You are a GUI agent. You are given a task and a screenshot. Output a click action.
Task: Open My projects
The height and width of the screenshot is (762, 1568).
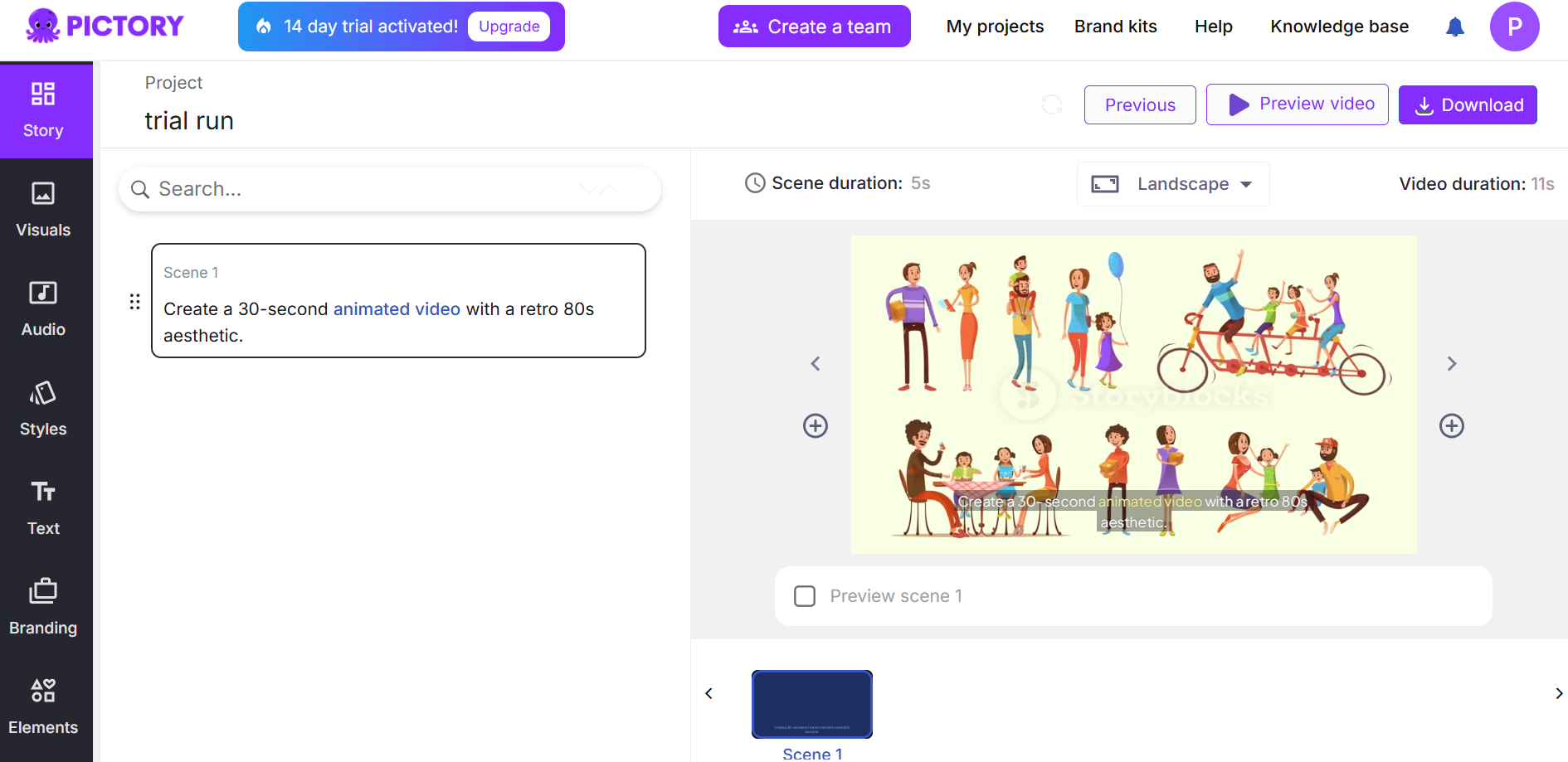pyautogui.click(x=994, y=26)
